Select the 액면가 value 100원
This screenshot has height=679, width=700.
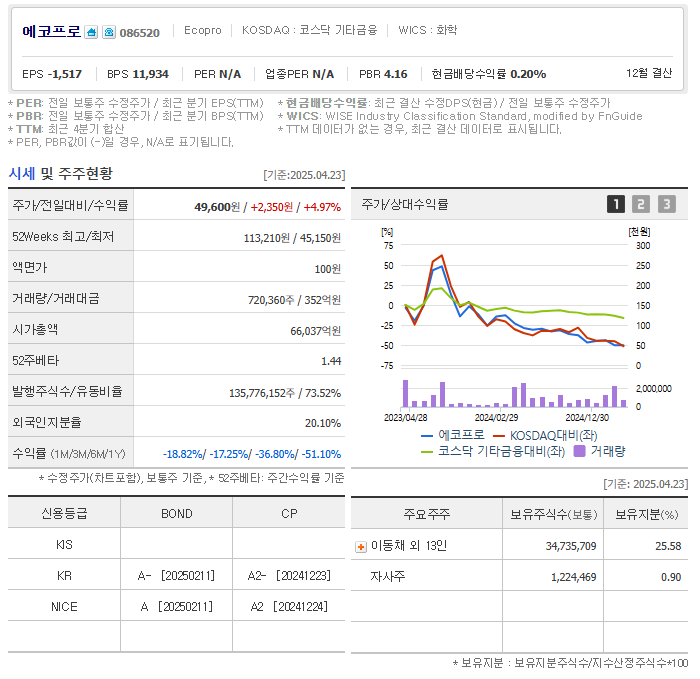(x=327, y=269)
